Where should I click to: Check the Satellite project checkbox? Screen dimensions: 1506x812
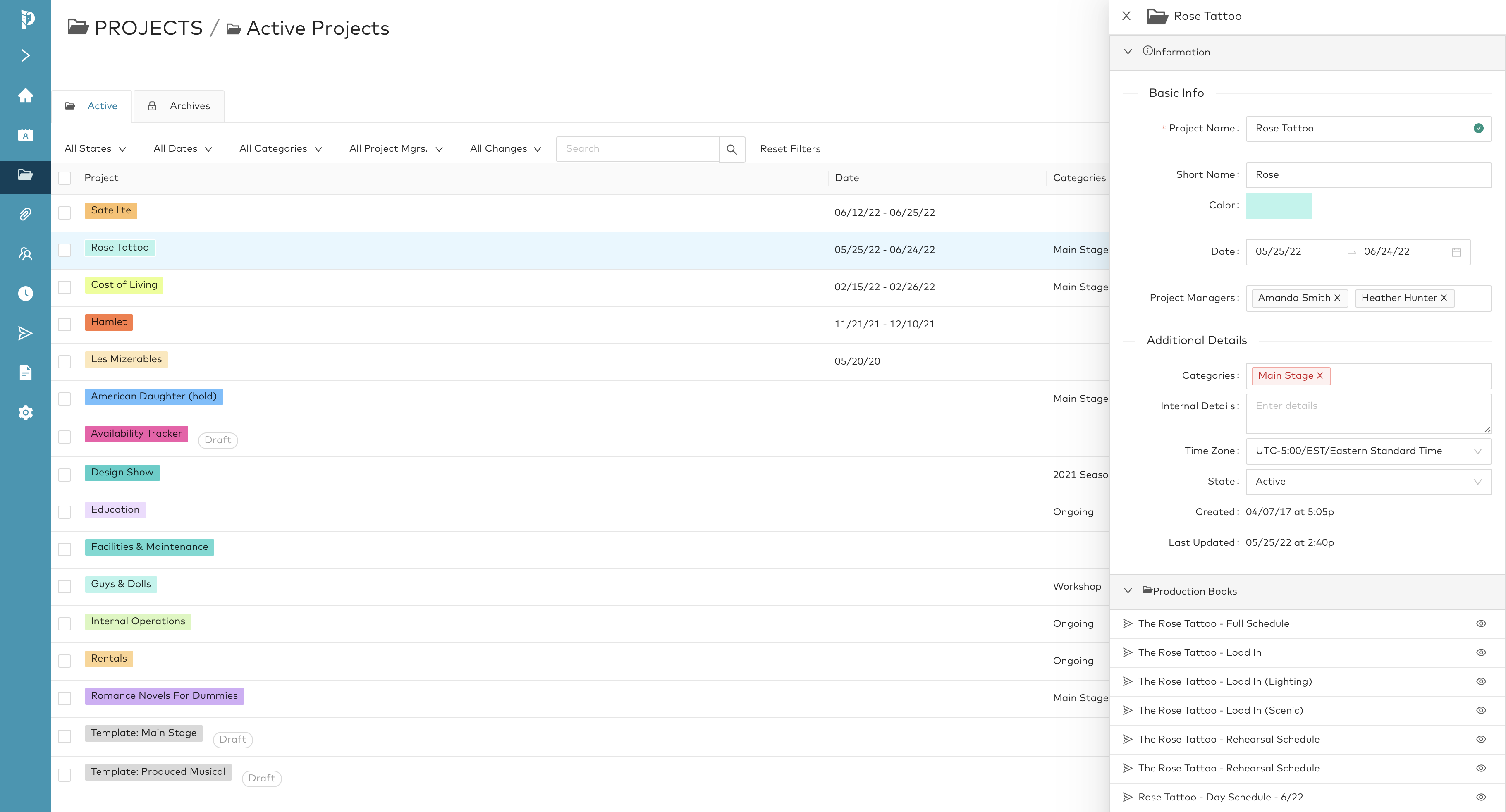coord(65,213)
